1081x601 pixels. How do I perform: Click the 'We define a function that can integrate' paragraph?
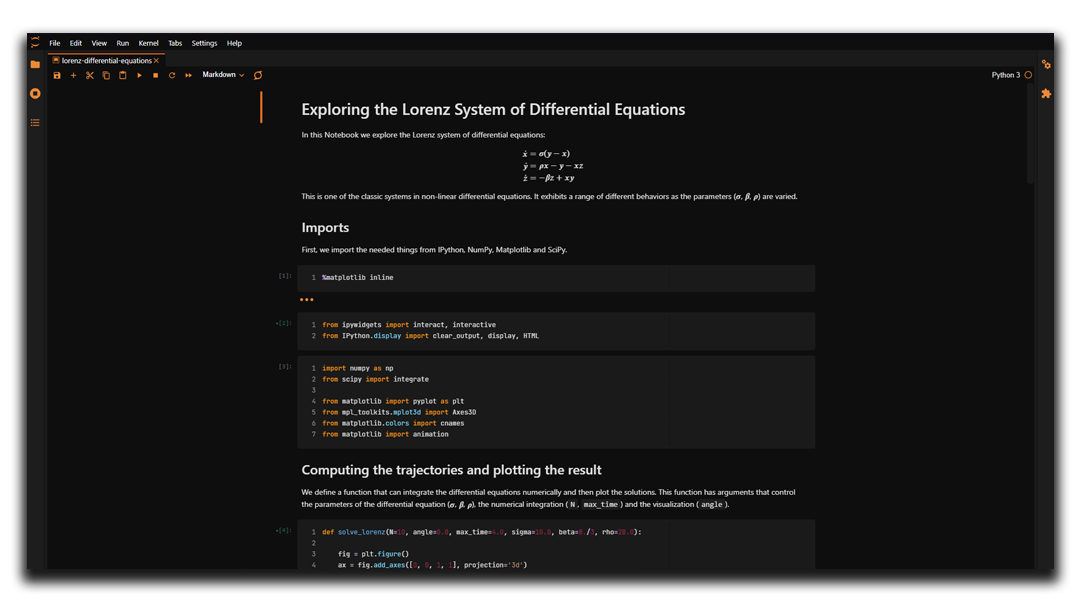(x=548, y=498)
